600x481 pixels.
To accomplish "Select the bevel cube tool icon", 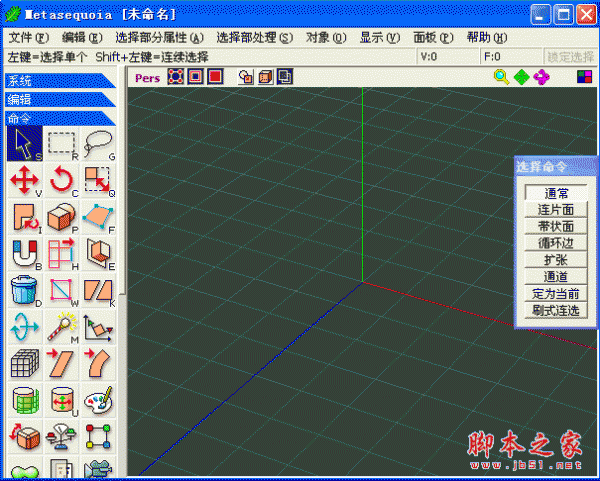I will [x=24, y=437].
